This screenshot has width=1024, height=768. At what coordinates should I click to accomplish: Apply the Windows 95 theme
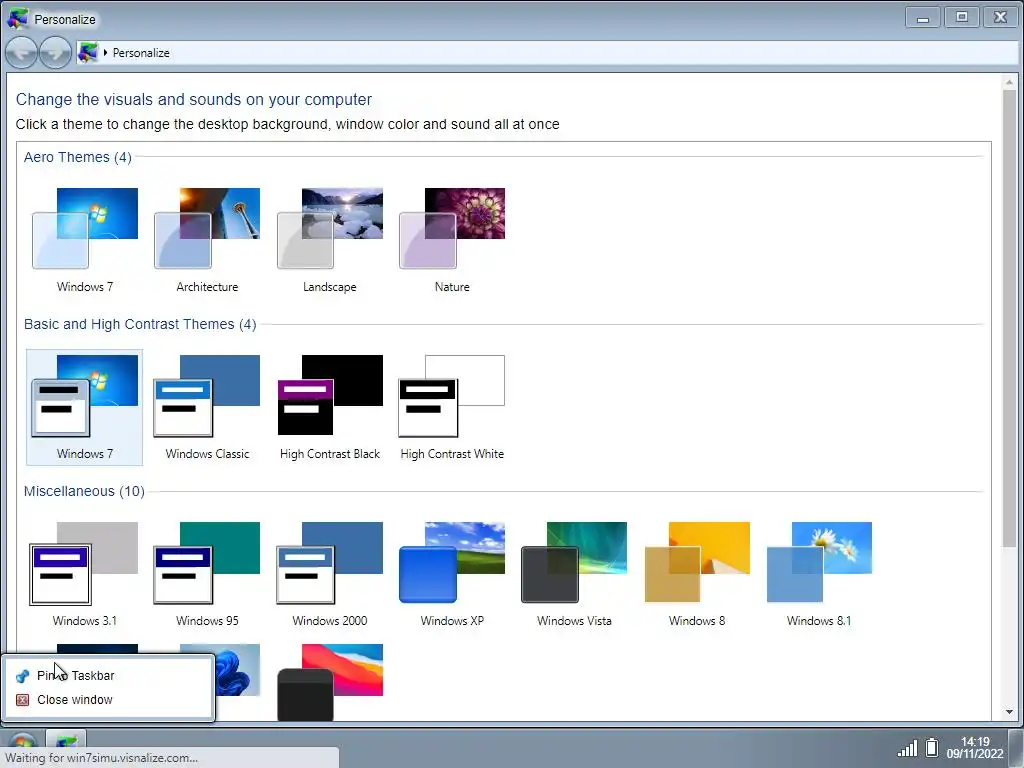pos(207,574)
